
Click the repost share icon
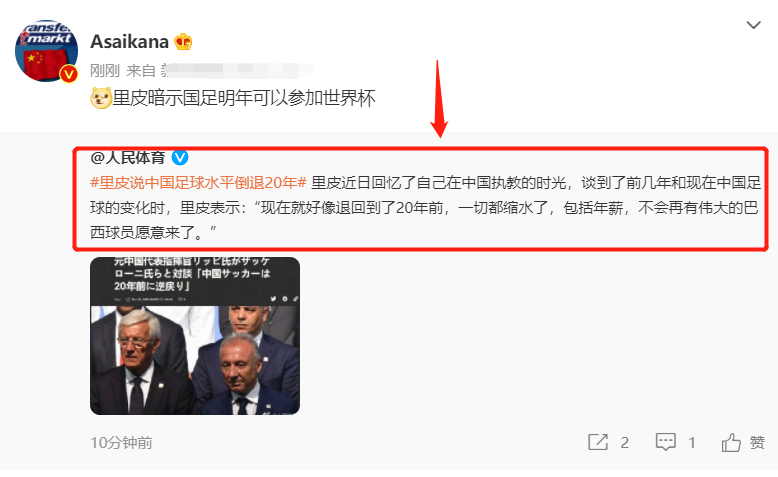[x=598, y=442]
